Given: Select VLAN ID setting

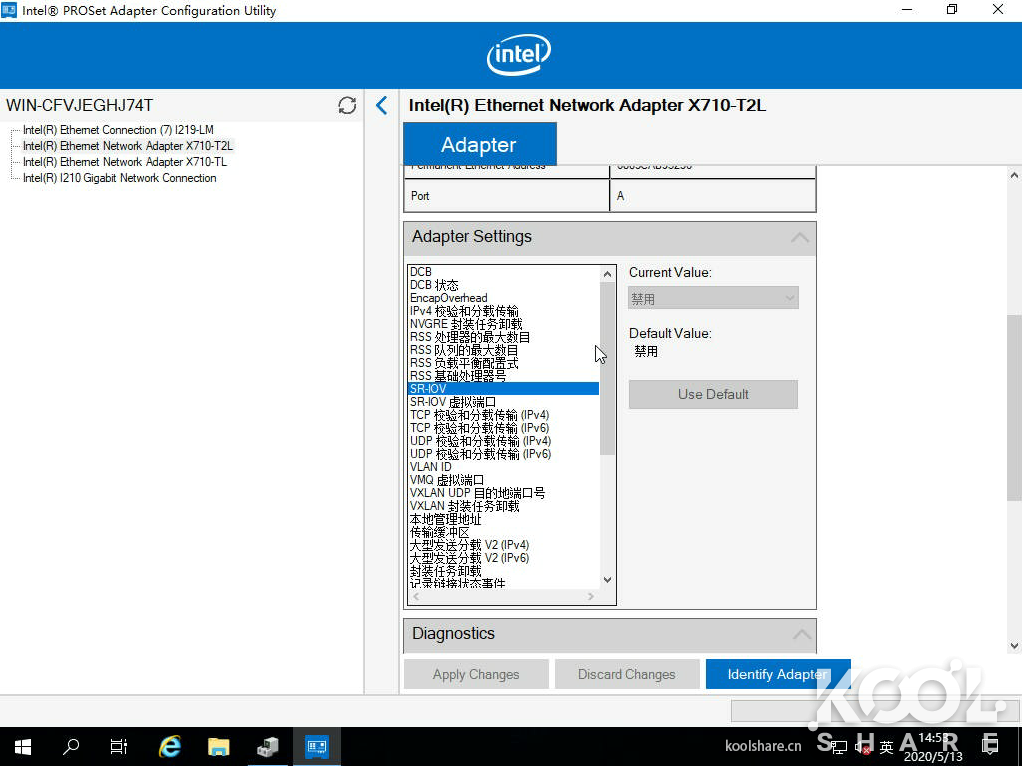Looking at the screenshot, I should coord(431,467).
